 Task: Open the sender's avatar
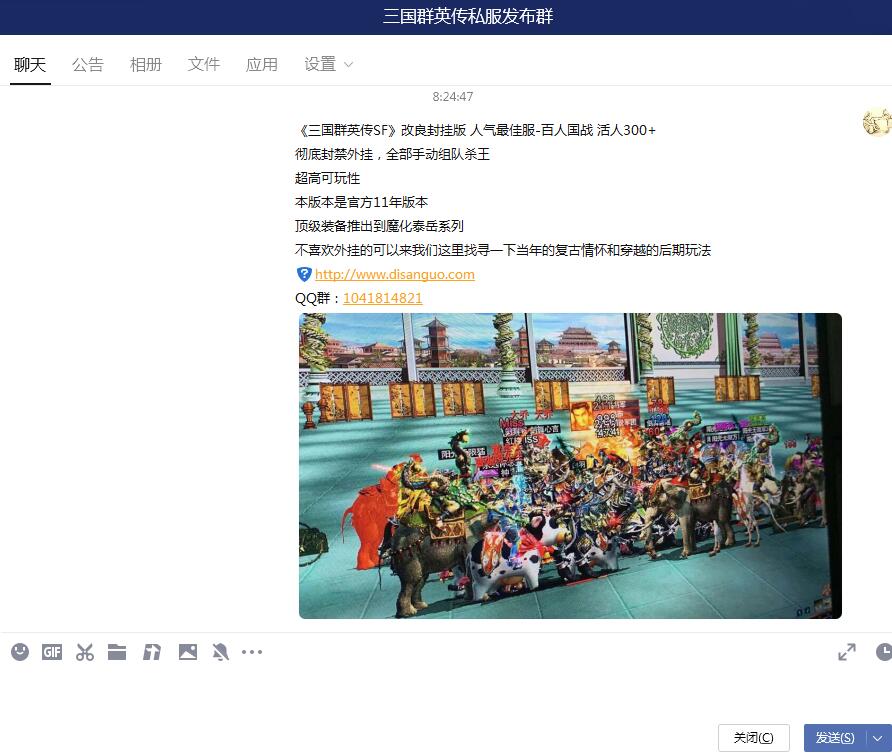877,122
